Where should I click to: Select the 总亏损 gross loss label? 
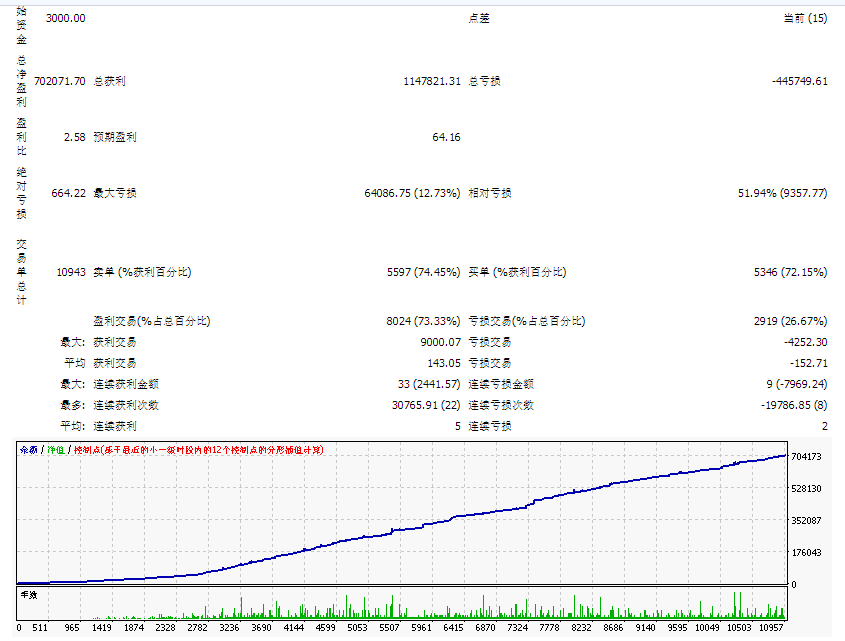point(484,81)
